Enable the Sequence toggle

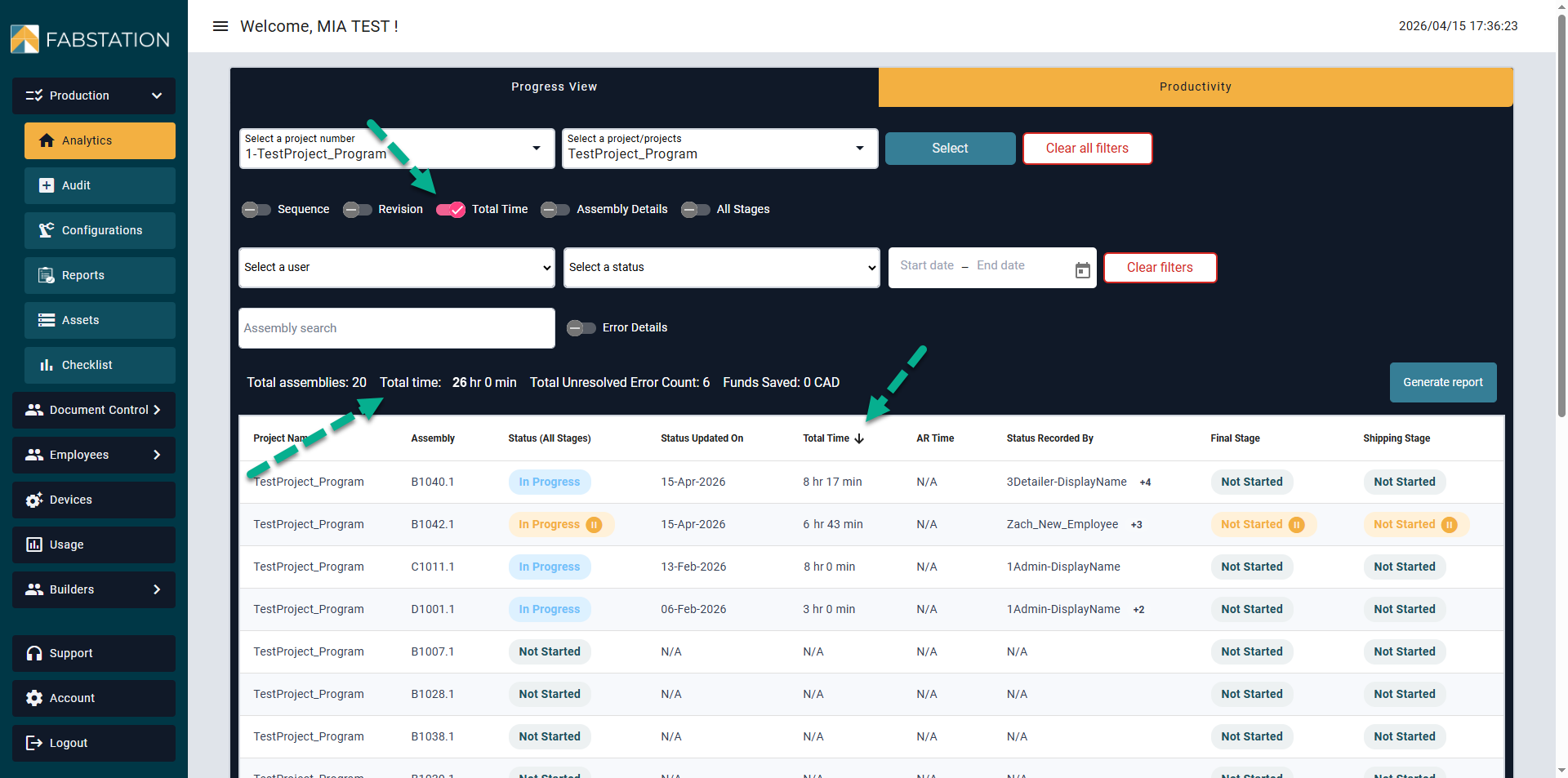click(256, 210)
